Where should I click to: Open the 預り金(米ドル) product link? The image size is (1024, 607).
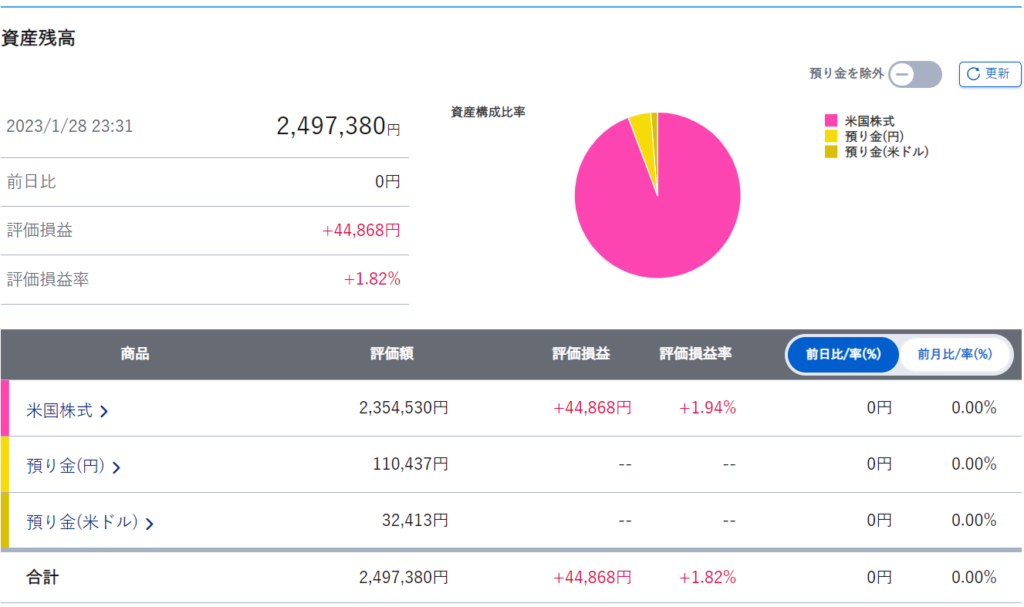tap(82, 521)
